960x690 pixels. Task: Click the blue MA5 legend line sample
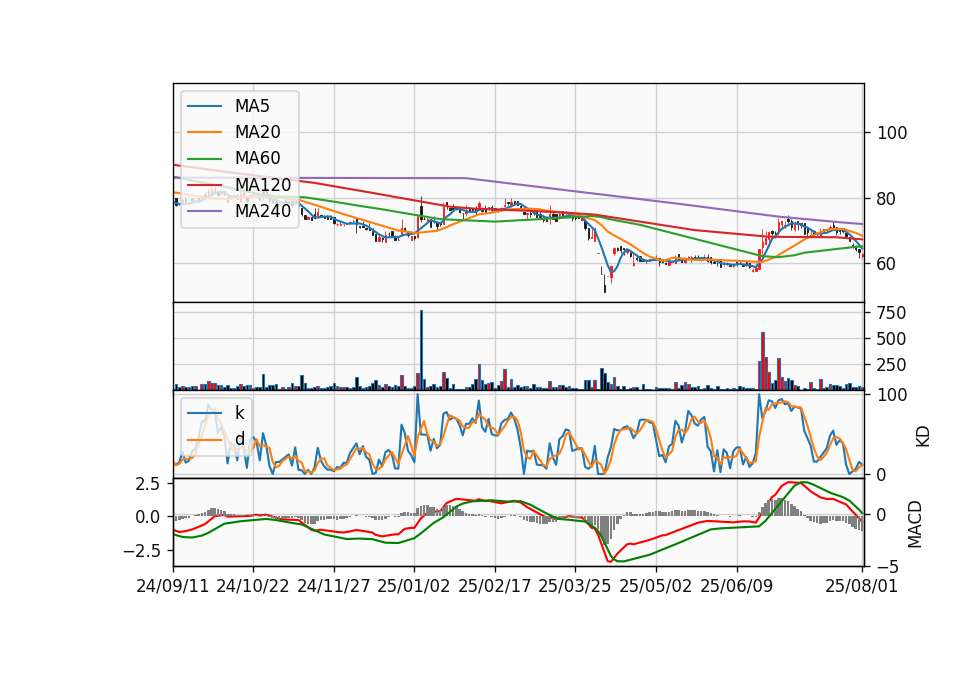(204, 107)
